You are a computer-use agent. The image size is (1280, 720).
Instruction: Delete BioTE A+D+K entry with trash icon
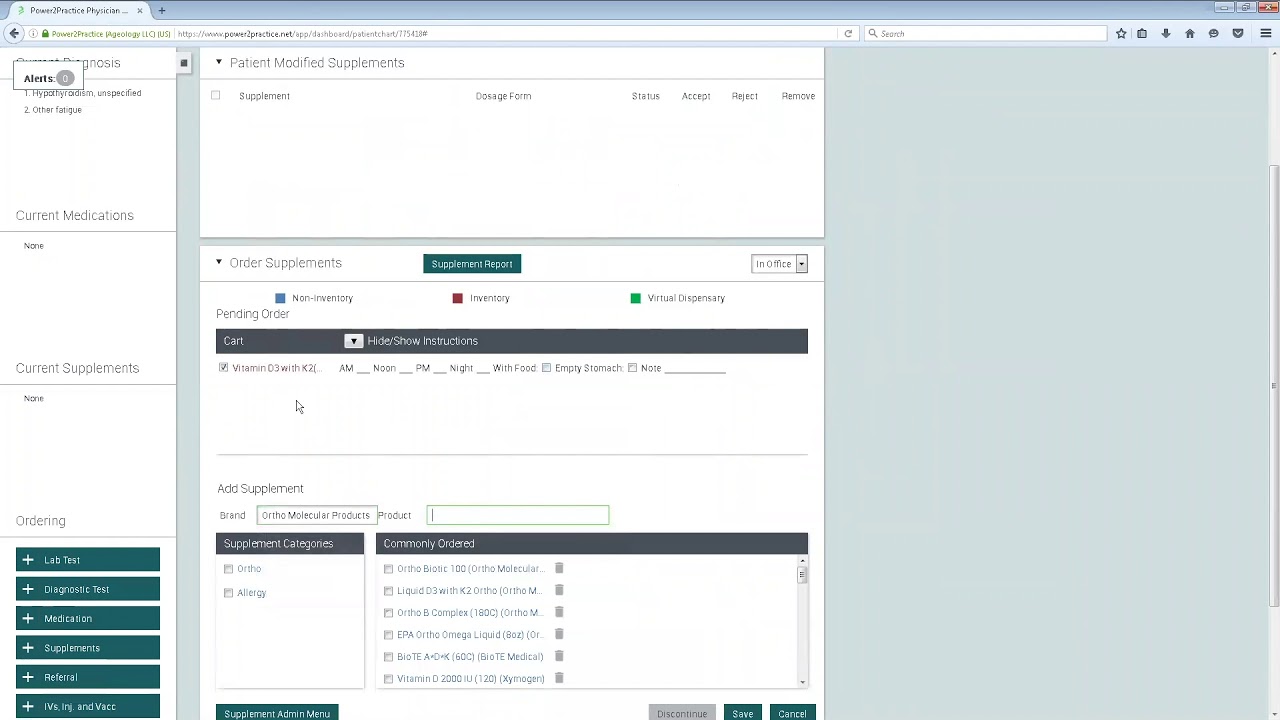point(559,656)
